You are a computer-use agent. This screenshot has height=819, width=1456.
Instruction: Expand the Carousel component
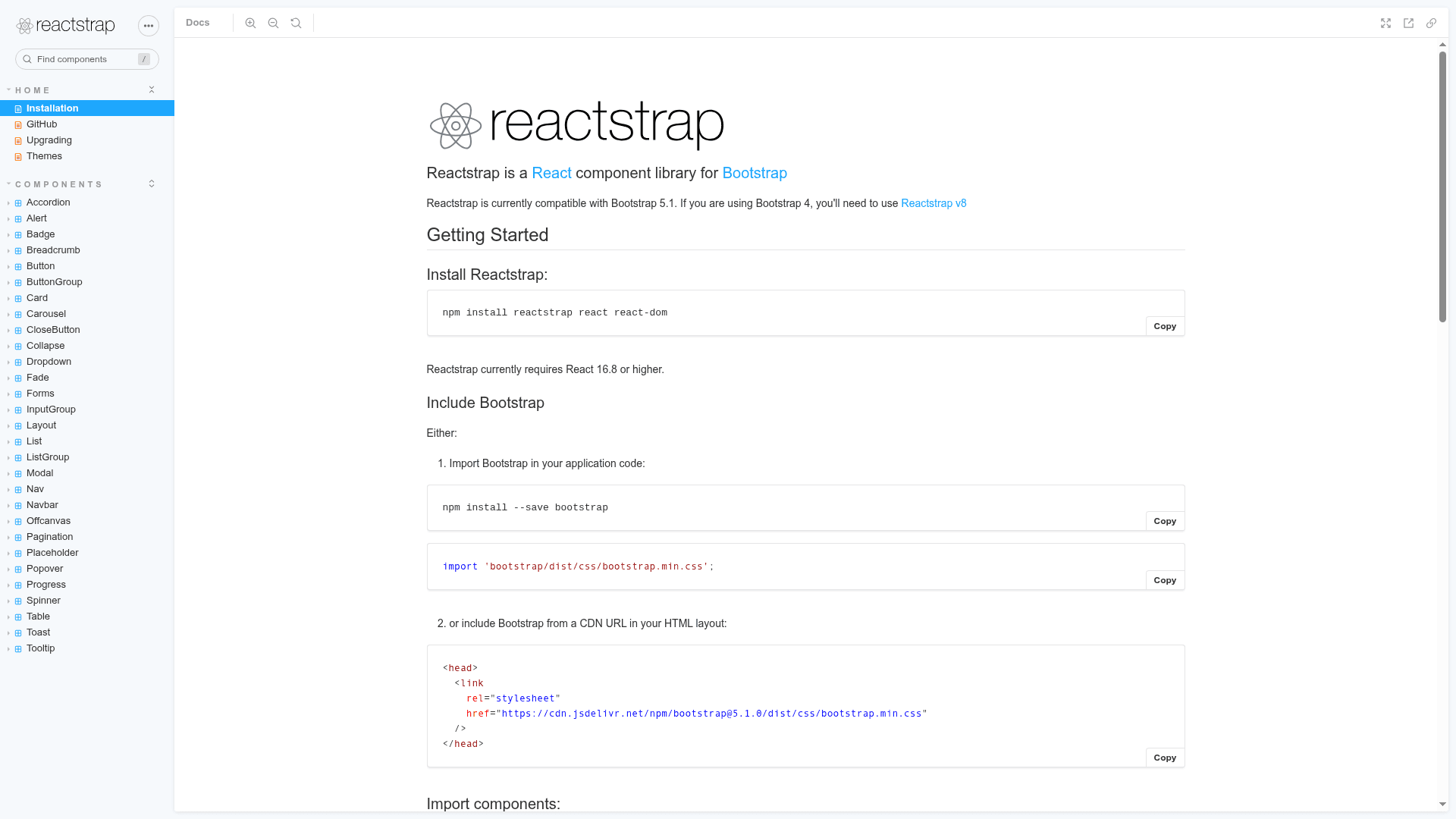pos(87,314)
